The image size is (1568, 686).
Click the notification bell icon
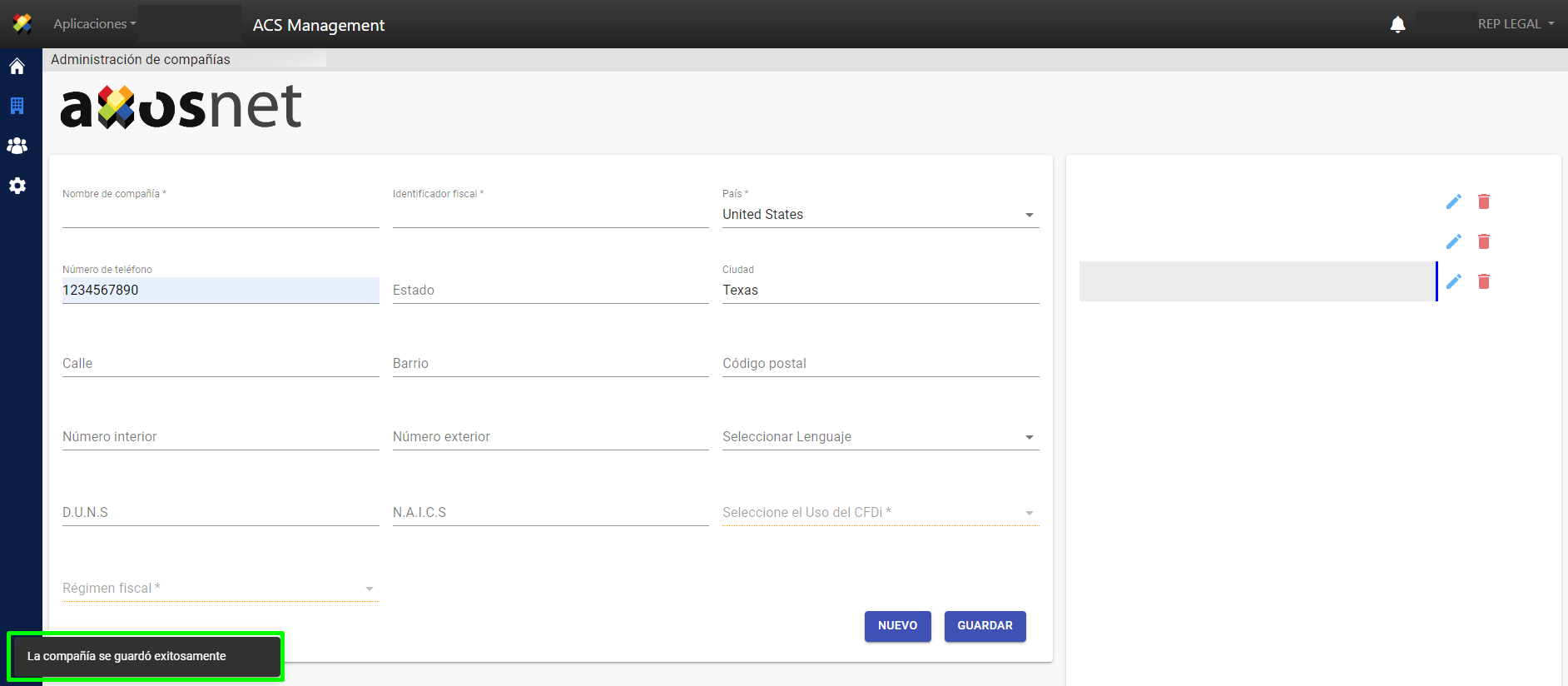(1397, 24)
